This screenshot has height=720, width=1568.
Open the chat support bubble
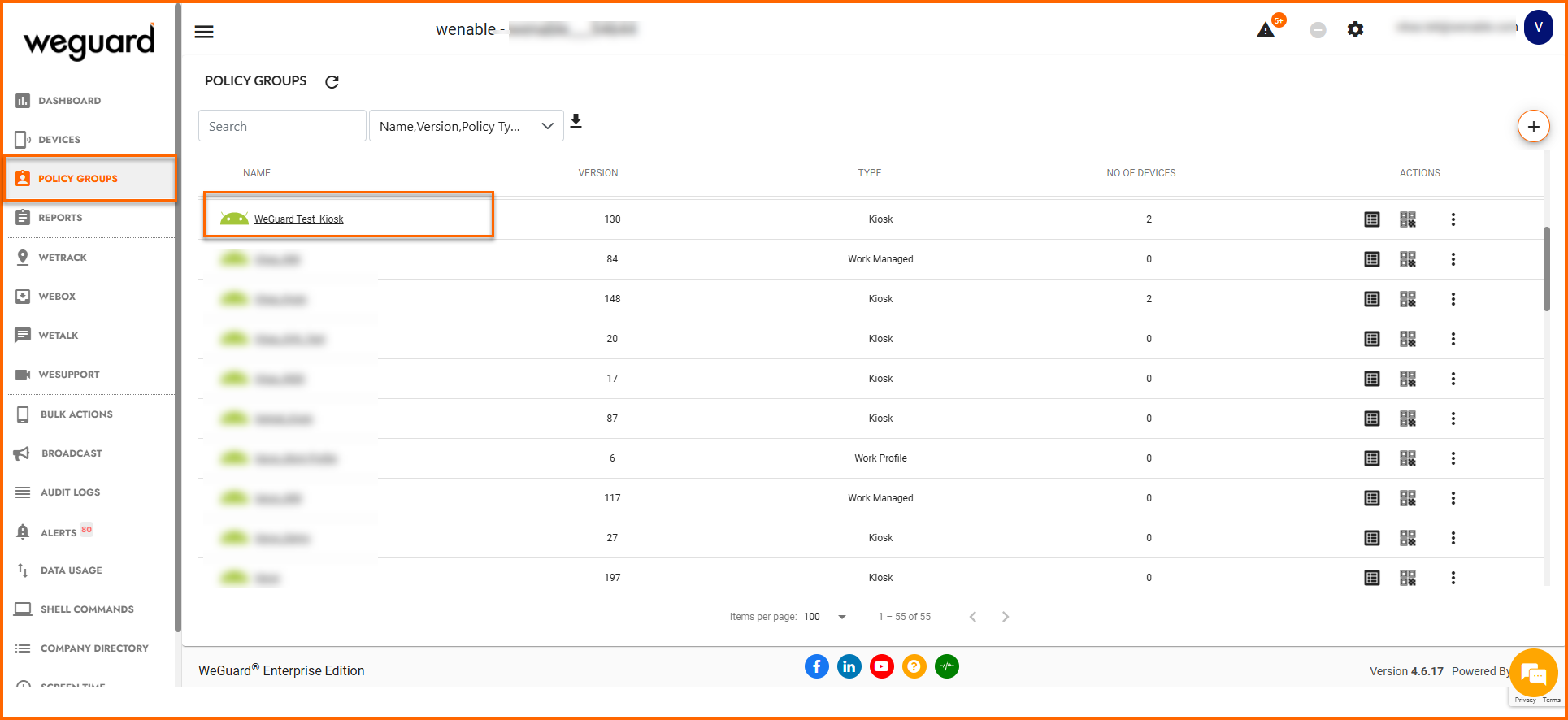(x=1533, y=673)
